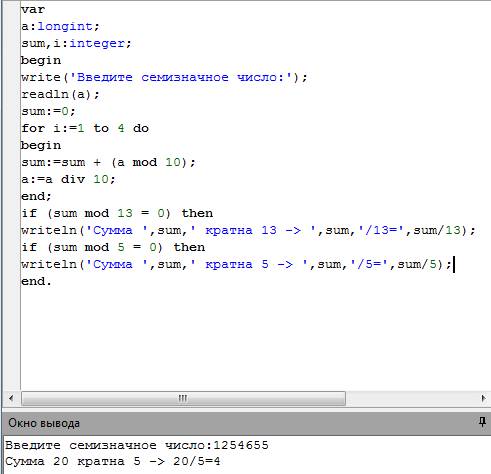491x474 pixels.
Task: Click the output line 'Сумма 20 кратна 5'
Action: (x=113, y=462)
